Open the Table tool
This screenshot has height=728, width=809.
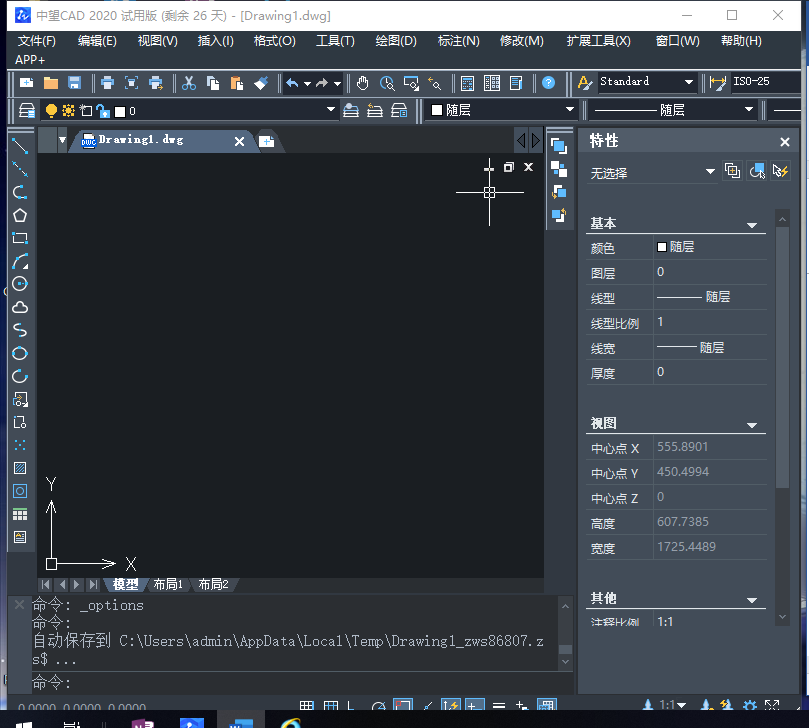click(x=19, y=514)
